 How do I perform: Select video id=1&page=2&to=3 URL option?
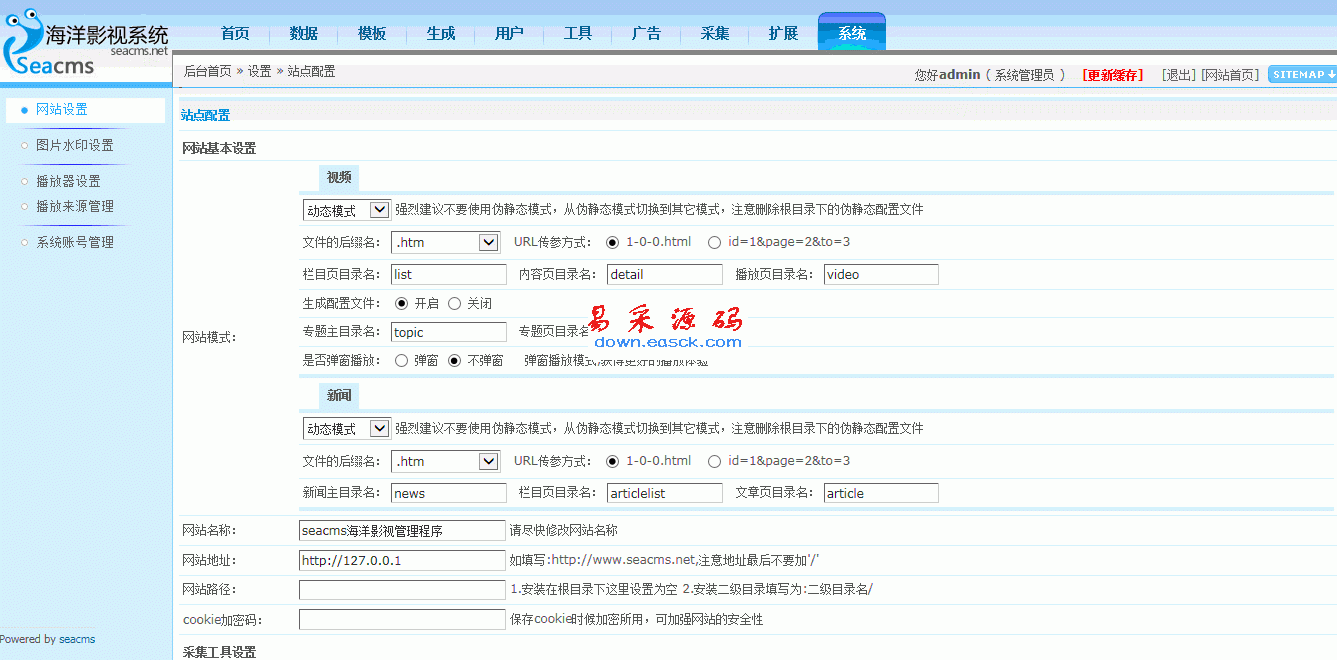714,242
